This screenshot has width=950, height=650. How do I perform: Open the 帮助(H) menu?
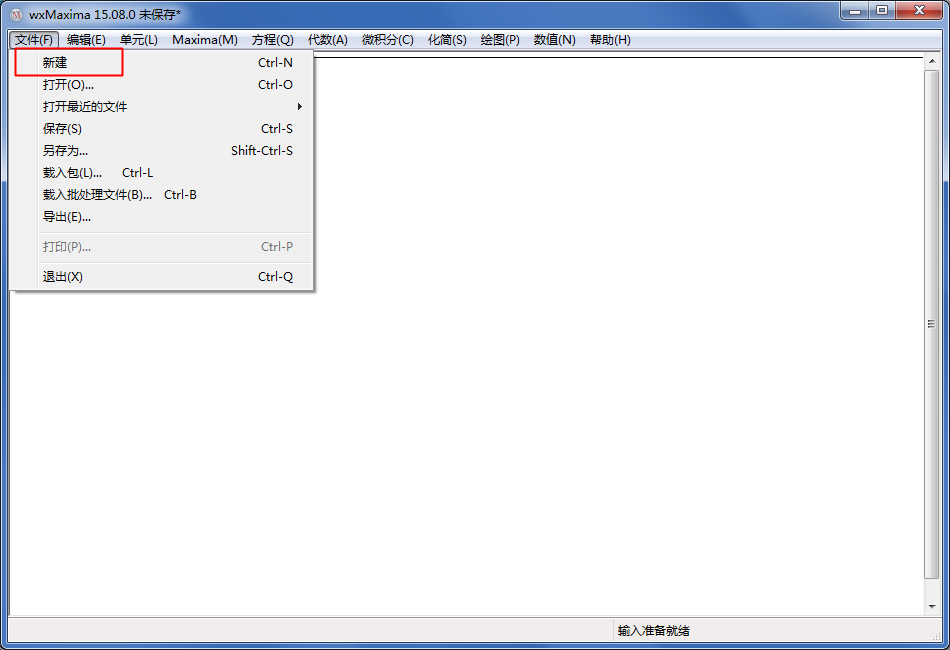610,40
